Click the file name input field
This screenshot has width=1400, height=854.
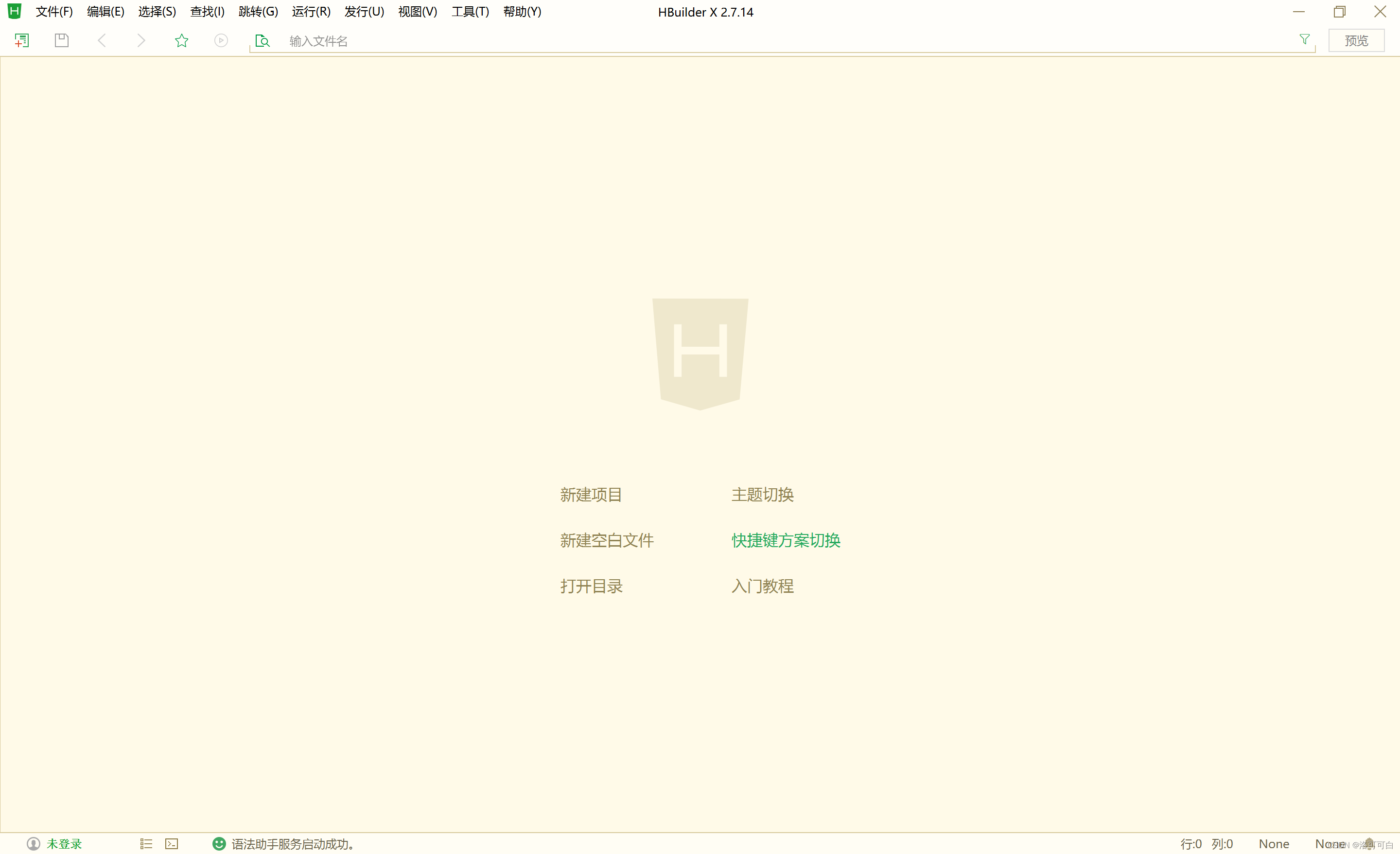pyautogui.click(x=455, y=40)
